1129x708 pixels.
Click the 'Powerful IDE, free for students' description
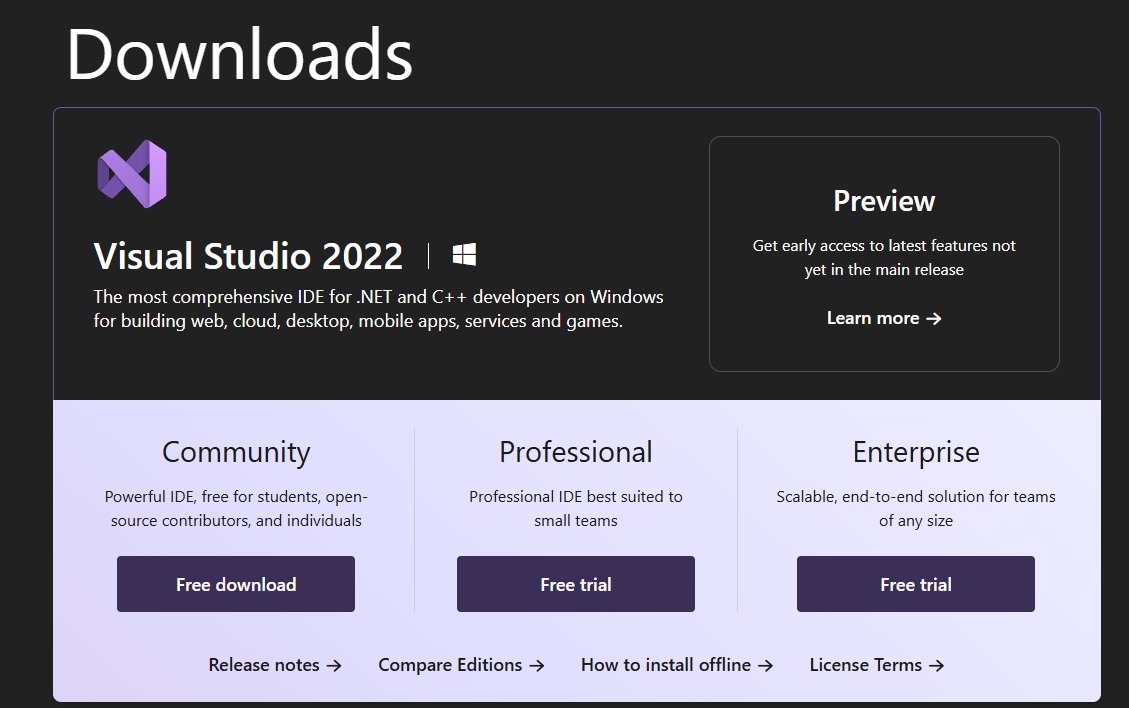[236, 508]
